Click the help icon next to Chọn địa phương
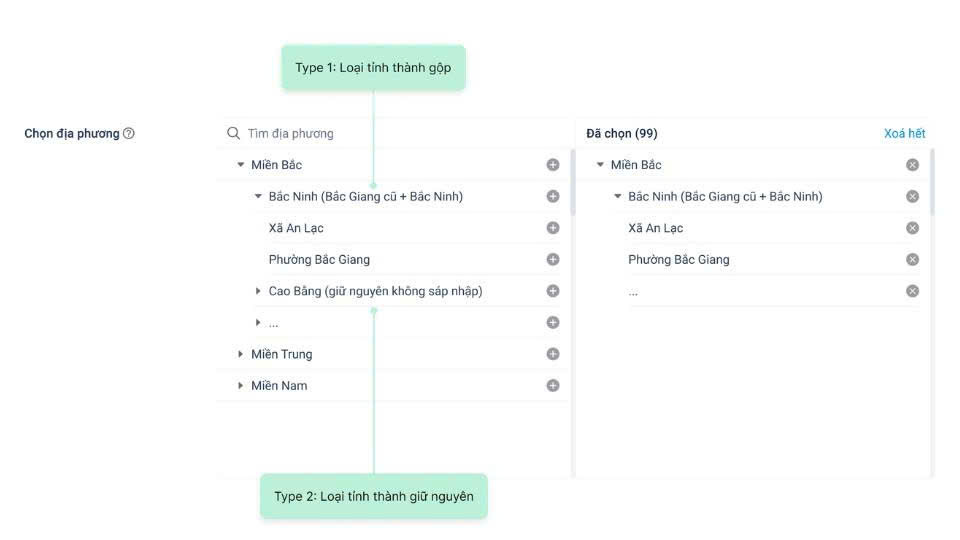960x540 pixels. (129, 134)
